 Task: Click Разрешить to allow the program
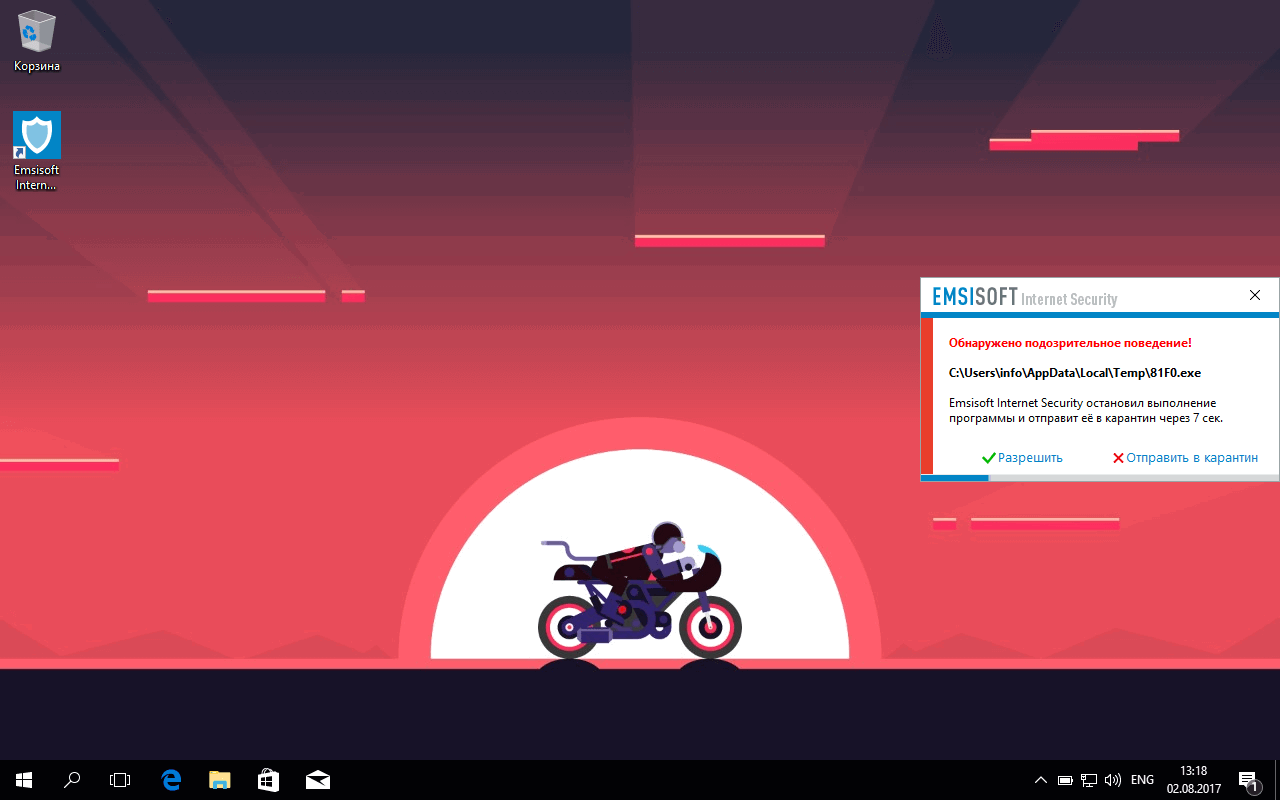(x=1022, y=458)
